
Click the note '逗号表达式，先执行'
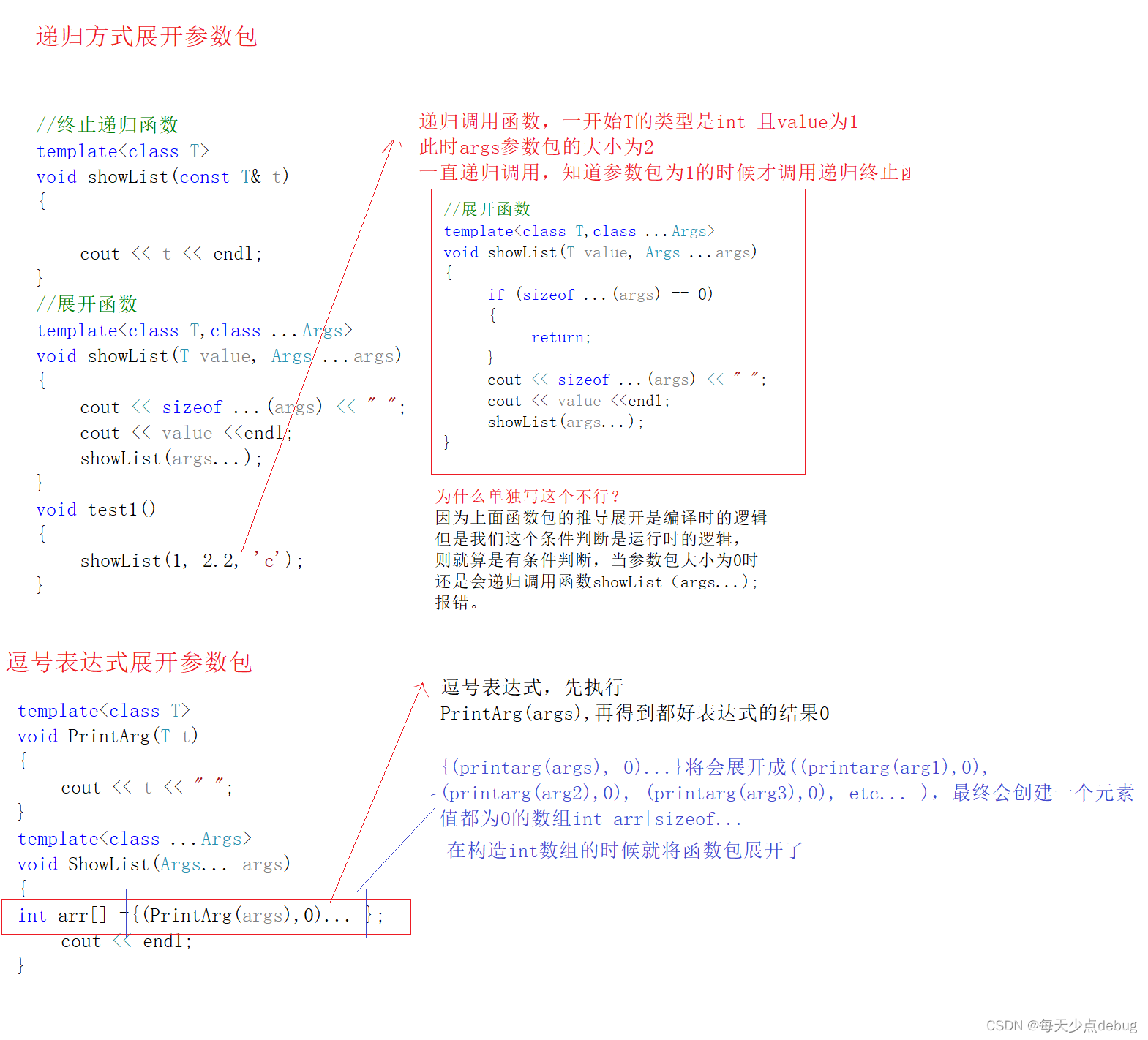[532, 687]
